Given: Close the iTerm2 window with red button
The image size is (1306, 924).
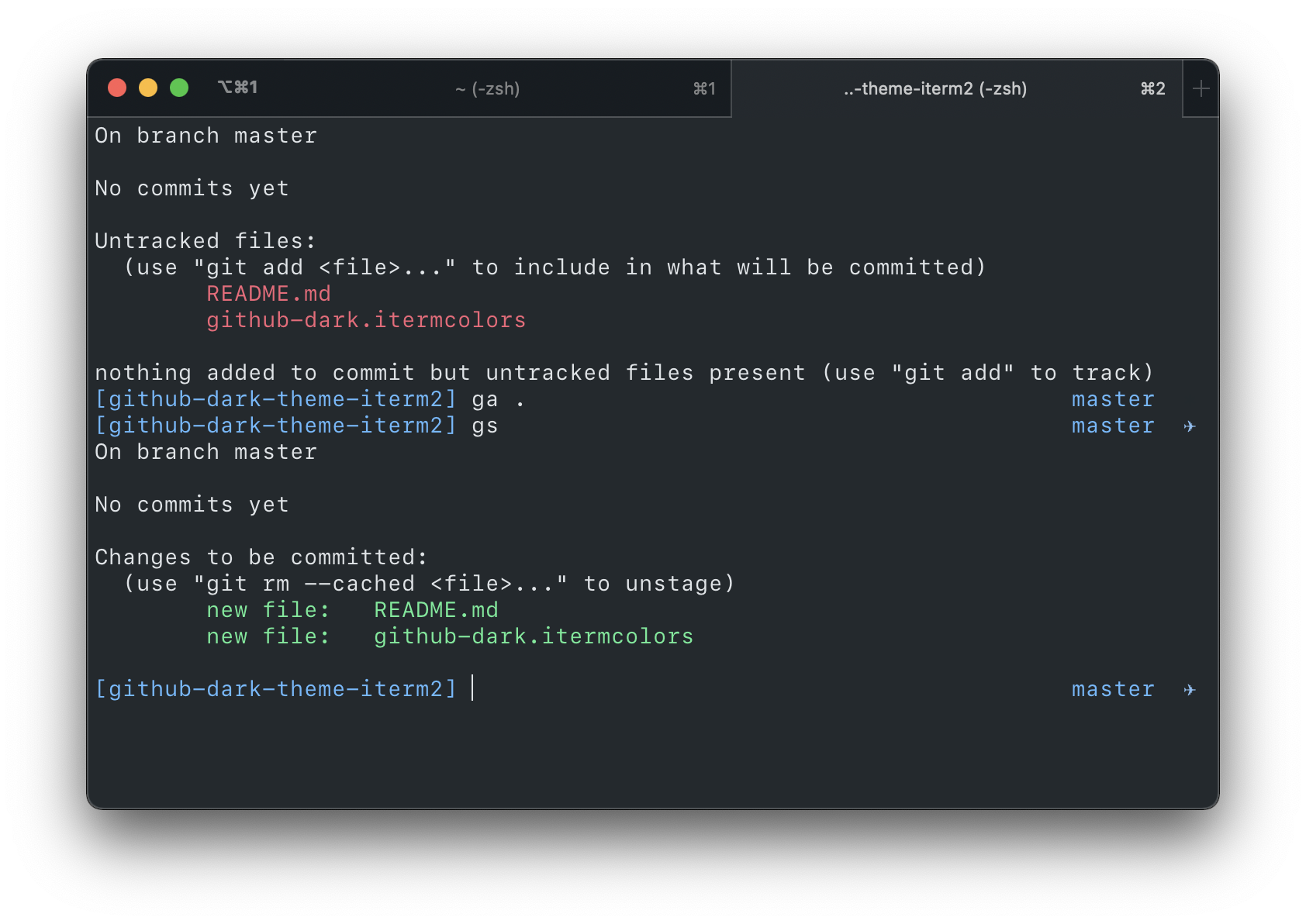Looking at the screenshot, I should (x=117, y=88).
